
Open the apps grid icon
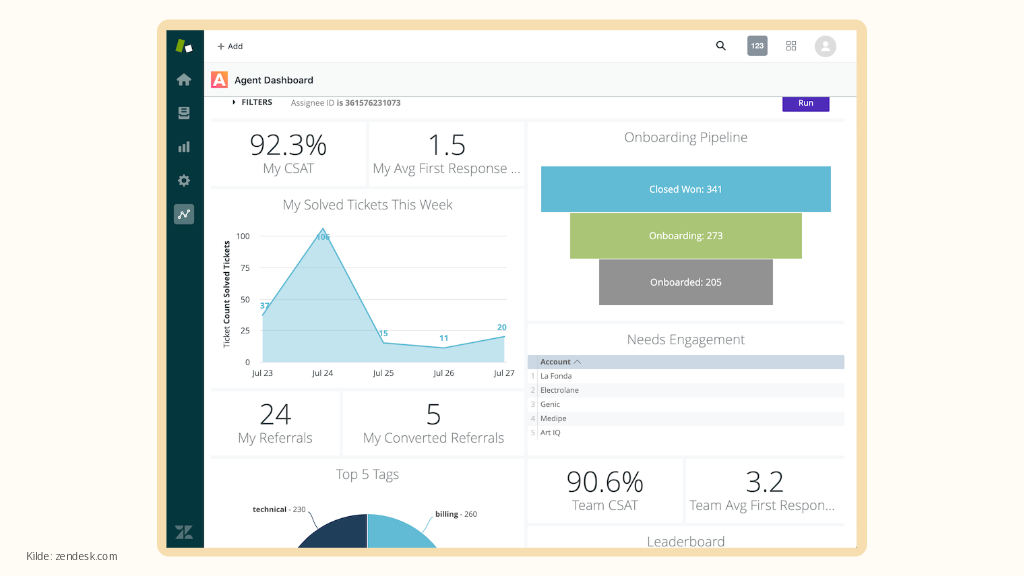pos(791,46)
